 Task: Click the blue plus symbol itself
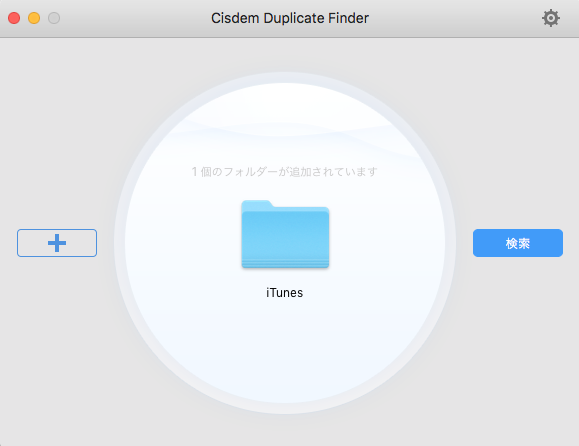click(57, 243)
